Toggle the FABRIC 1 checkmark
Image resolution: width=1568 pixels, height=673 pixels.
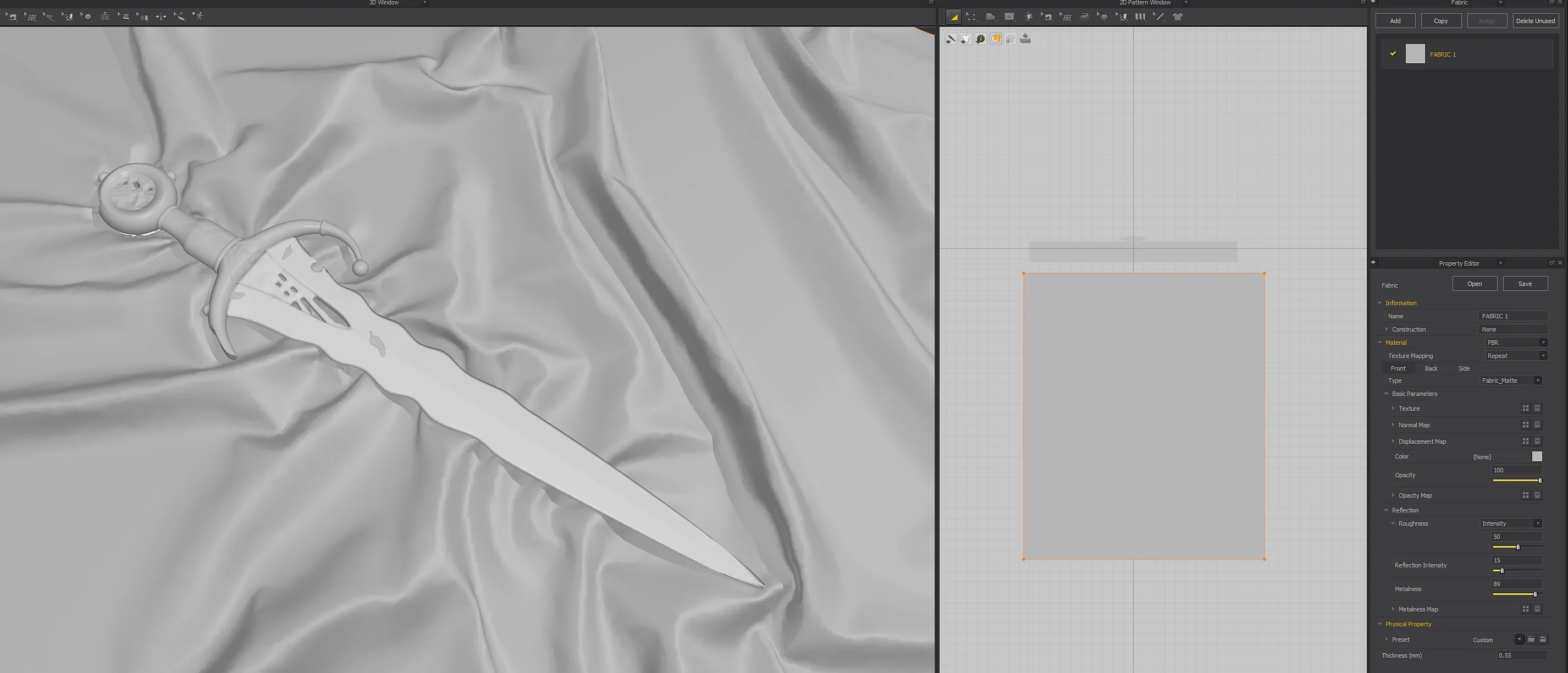tap(1393, 53)
